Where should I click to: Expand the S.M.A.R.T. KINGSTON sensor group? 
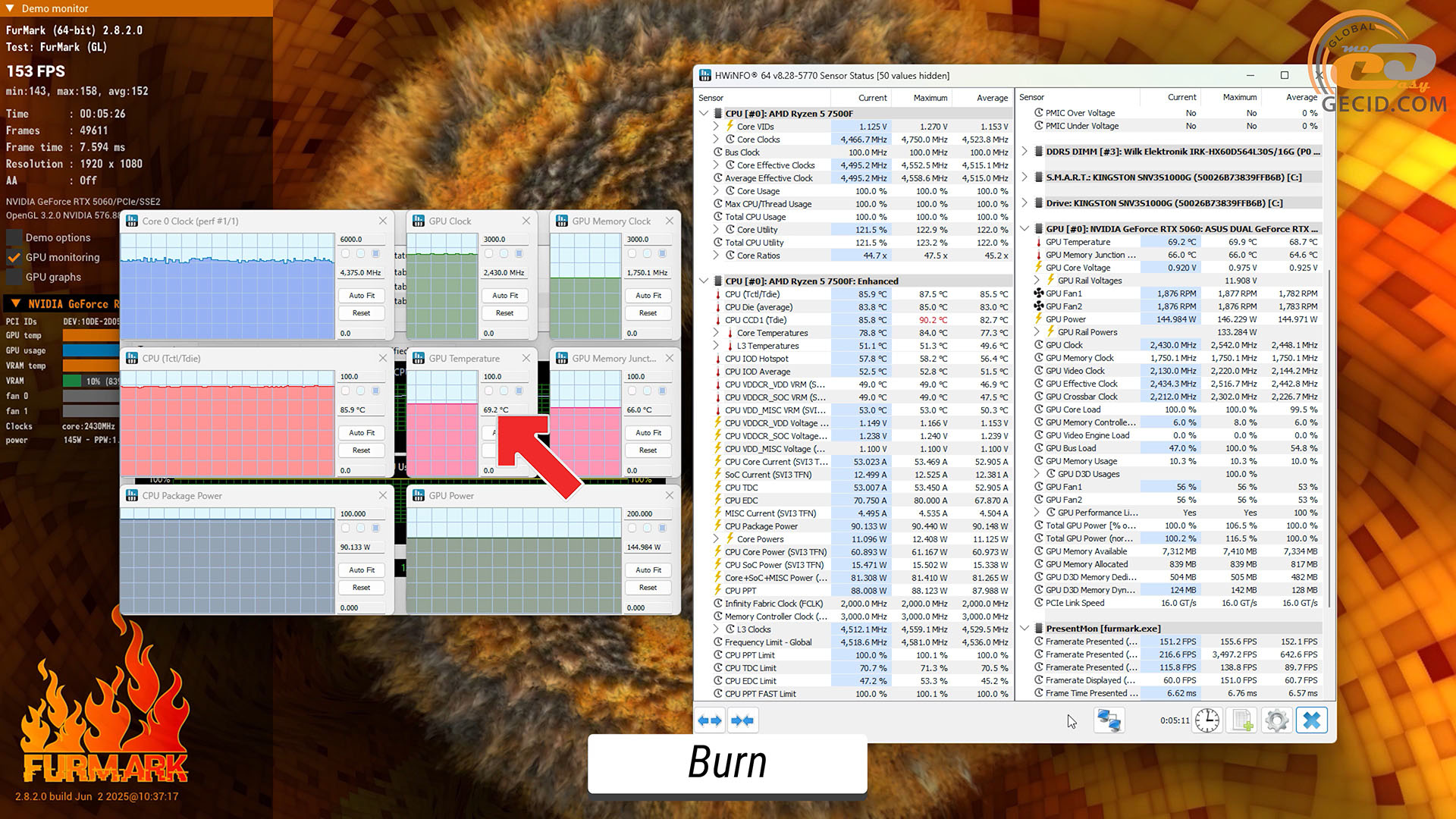tap(1025, 177)
